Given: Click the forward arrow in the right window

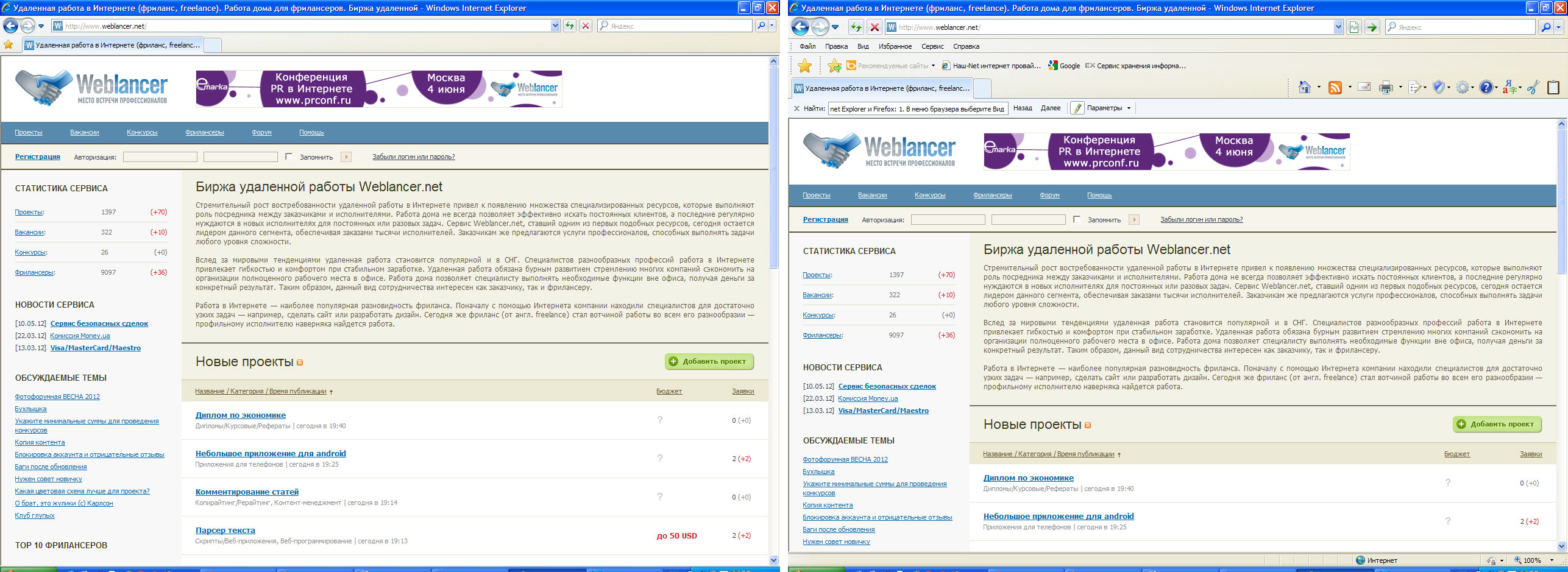Looking at the screenshot, I should (x=820, y=27).
